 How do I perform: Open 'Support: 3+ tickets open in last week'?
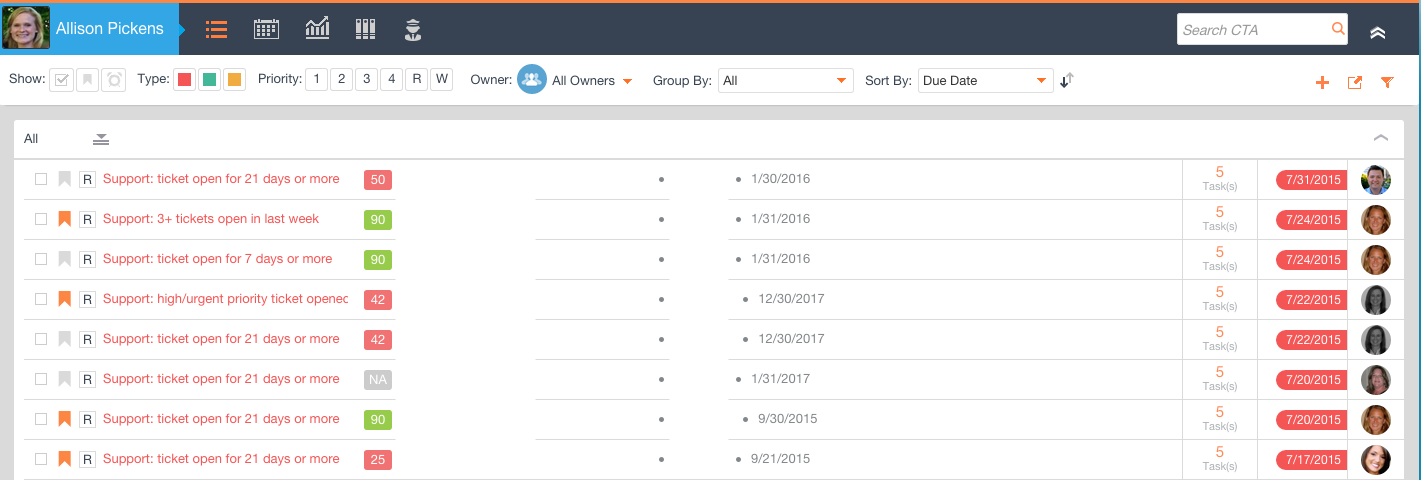(x=211, y=219)
